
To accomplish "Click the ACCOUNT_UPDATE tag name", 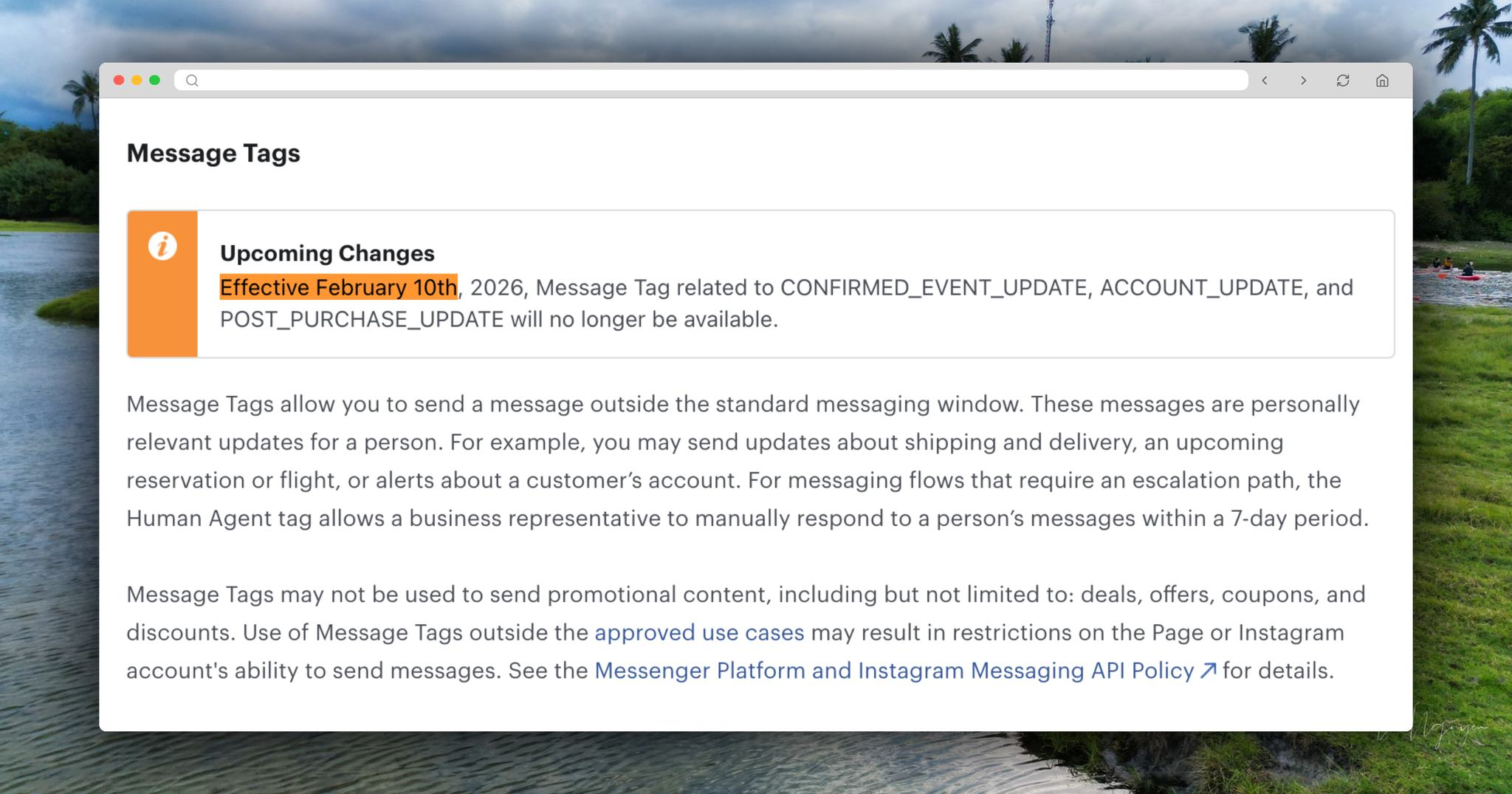I will click(1201, 287).
